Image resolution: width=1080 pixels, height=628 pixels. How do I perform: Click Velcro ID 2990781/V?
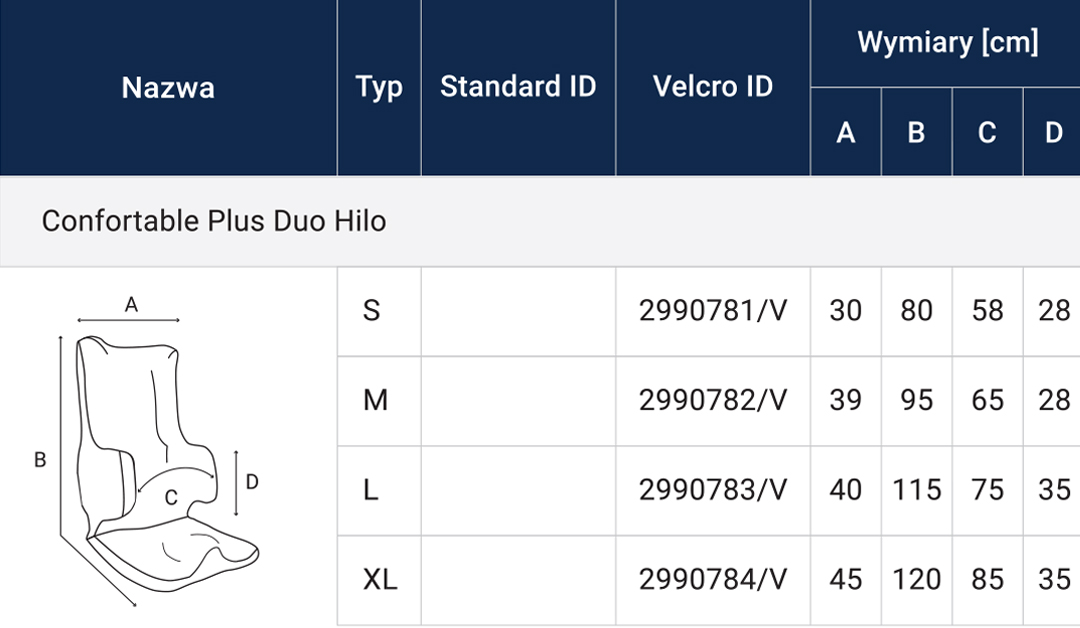(x=713, y=311)
